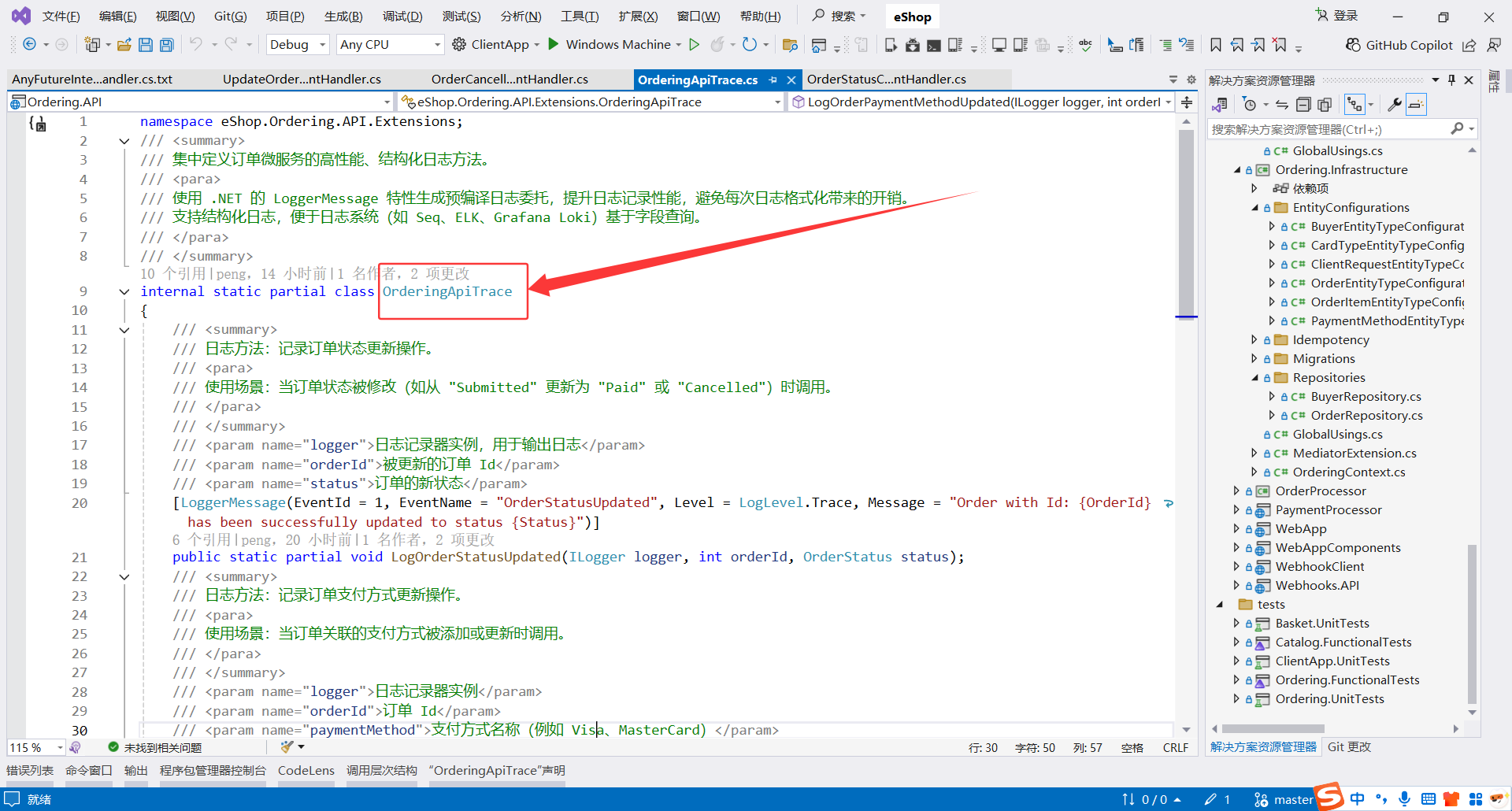Click the Solution Explorer vertical scrollbar thumb

click(1472, 624)
